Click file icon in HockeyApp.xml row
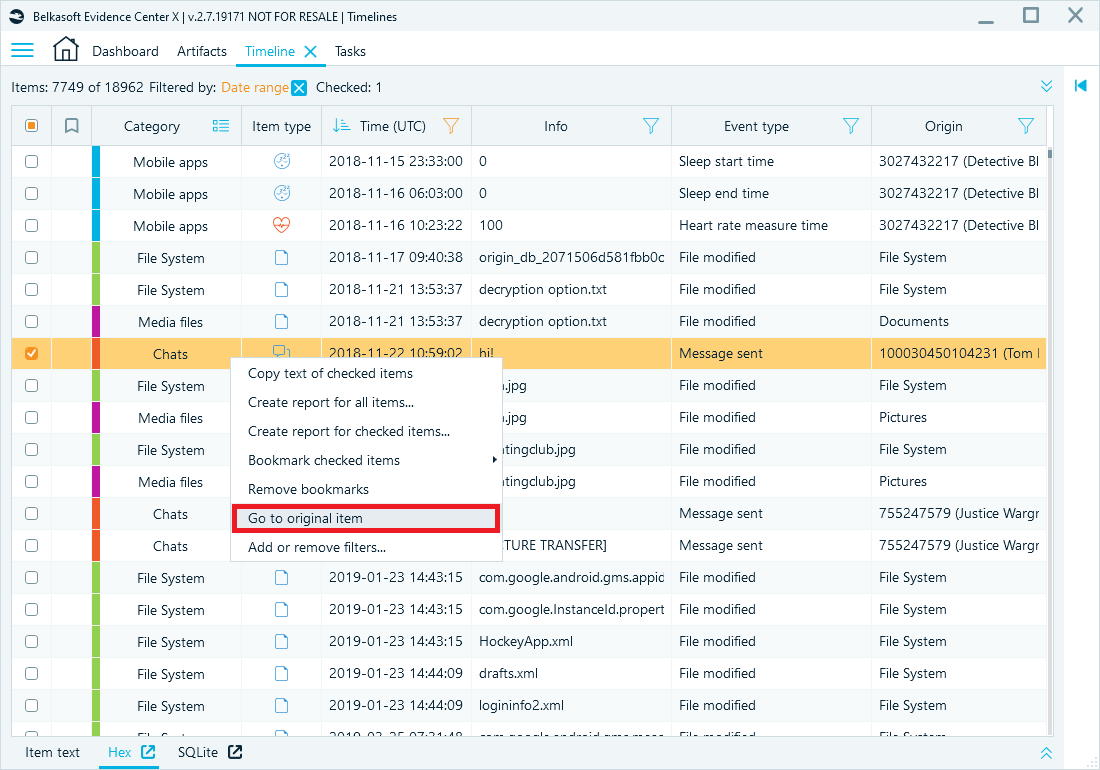 click(x=281, y=642)
